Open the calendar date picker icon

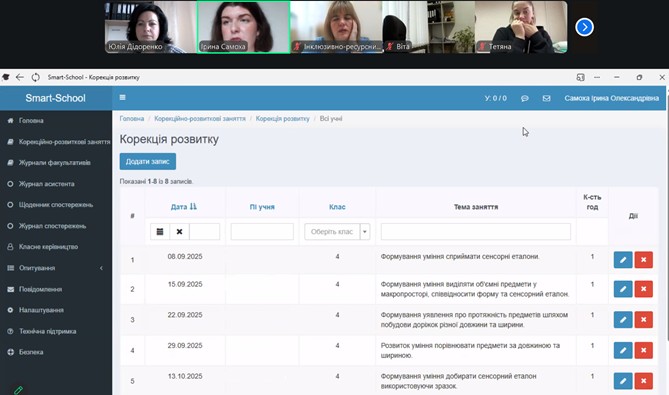(160, 232)
